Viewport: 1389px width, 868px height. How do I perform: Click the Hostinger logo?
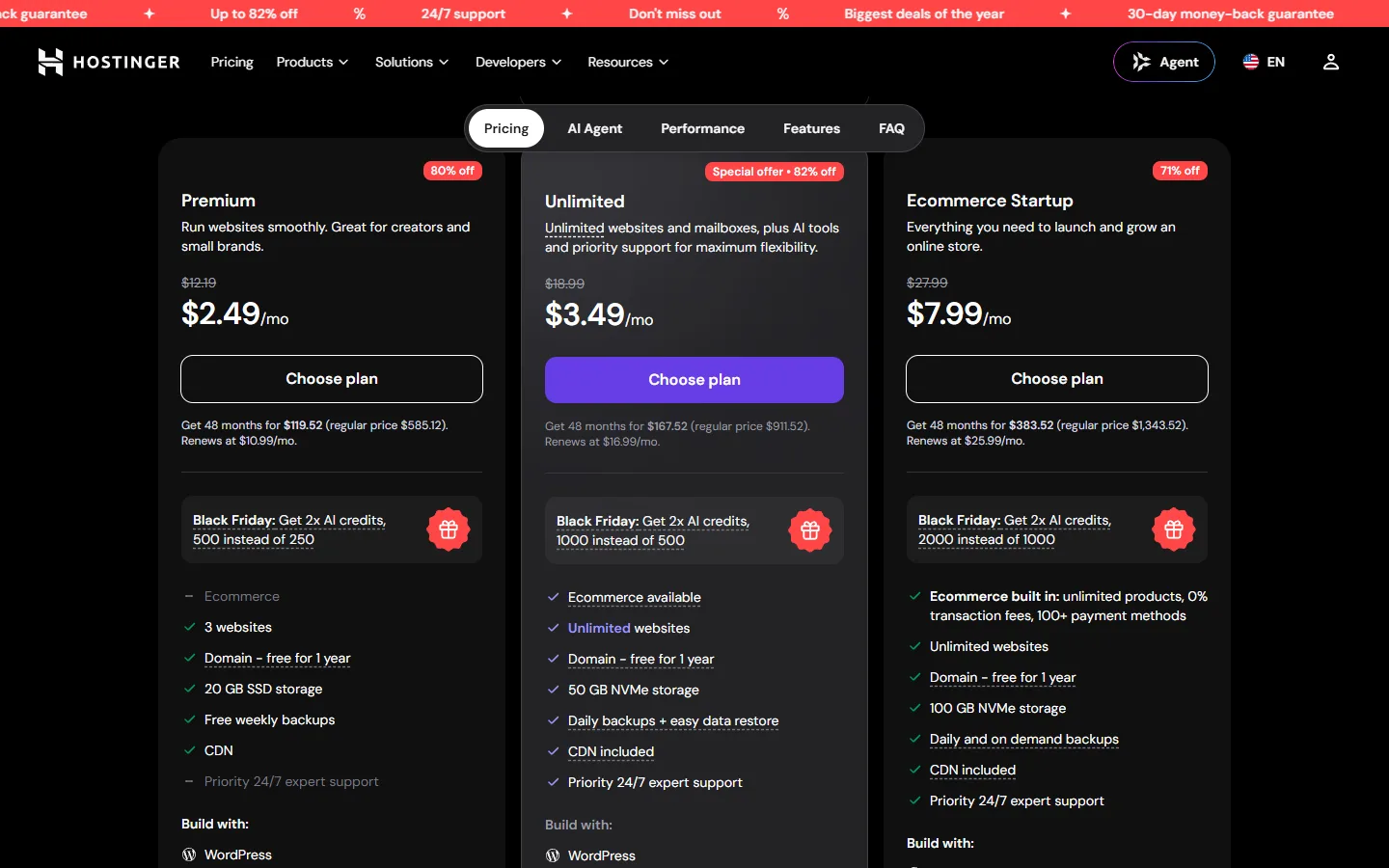[109, 62]
